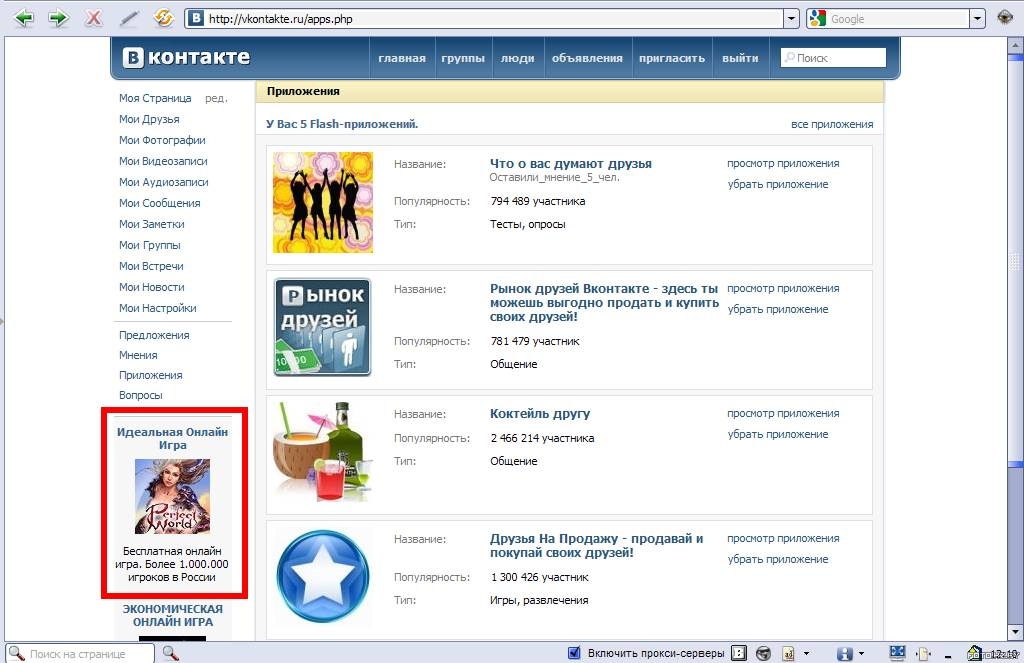1024x663 pixels.
Task: Click the pencil edit icon in the toolbar
Action: [x=129, y=18]
